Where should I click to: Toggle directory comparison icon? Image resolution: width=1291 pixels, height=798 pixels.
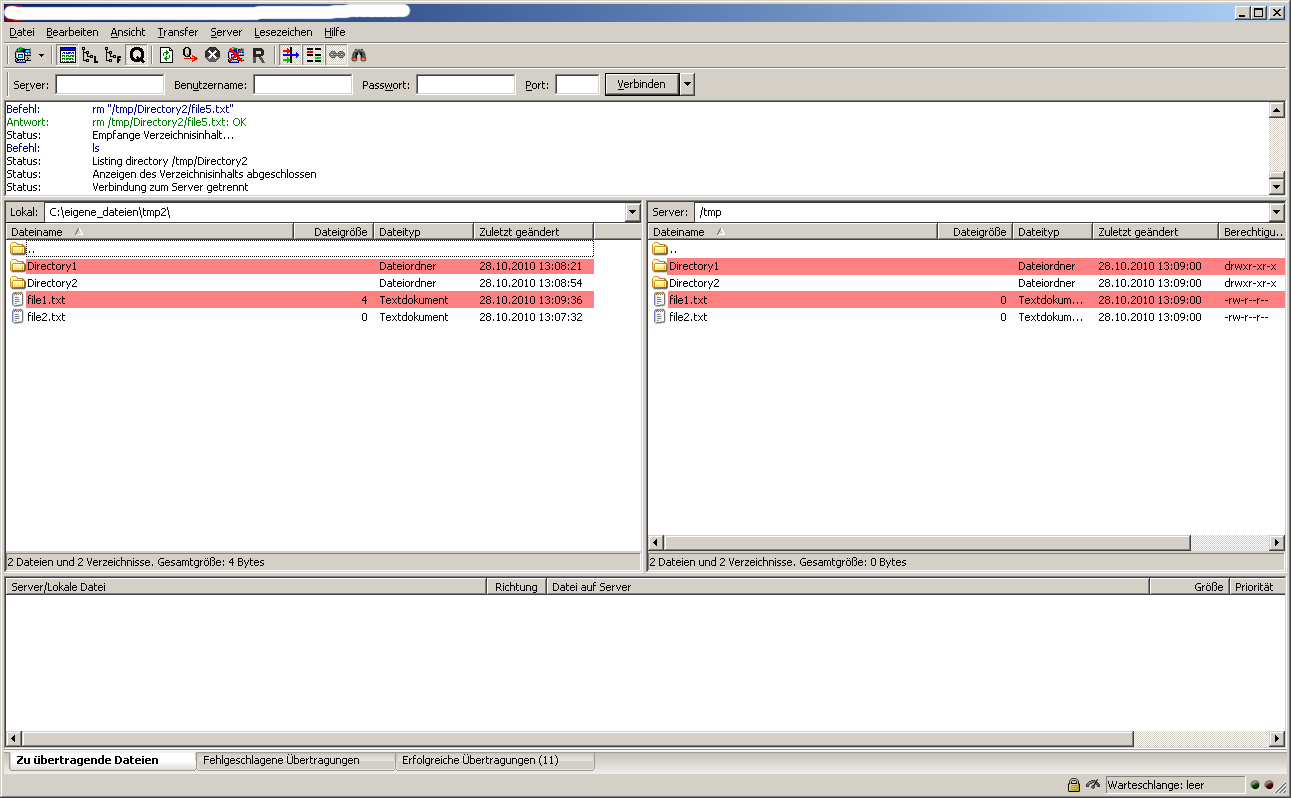313,55
